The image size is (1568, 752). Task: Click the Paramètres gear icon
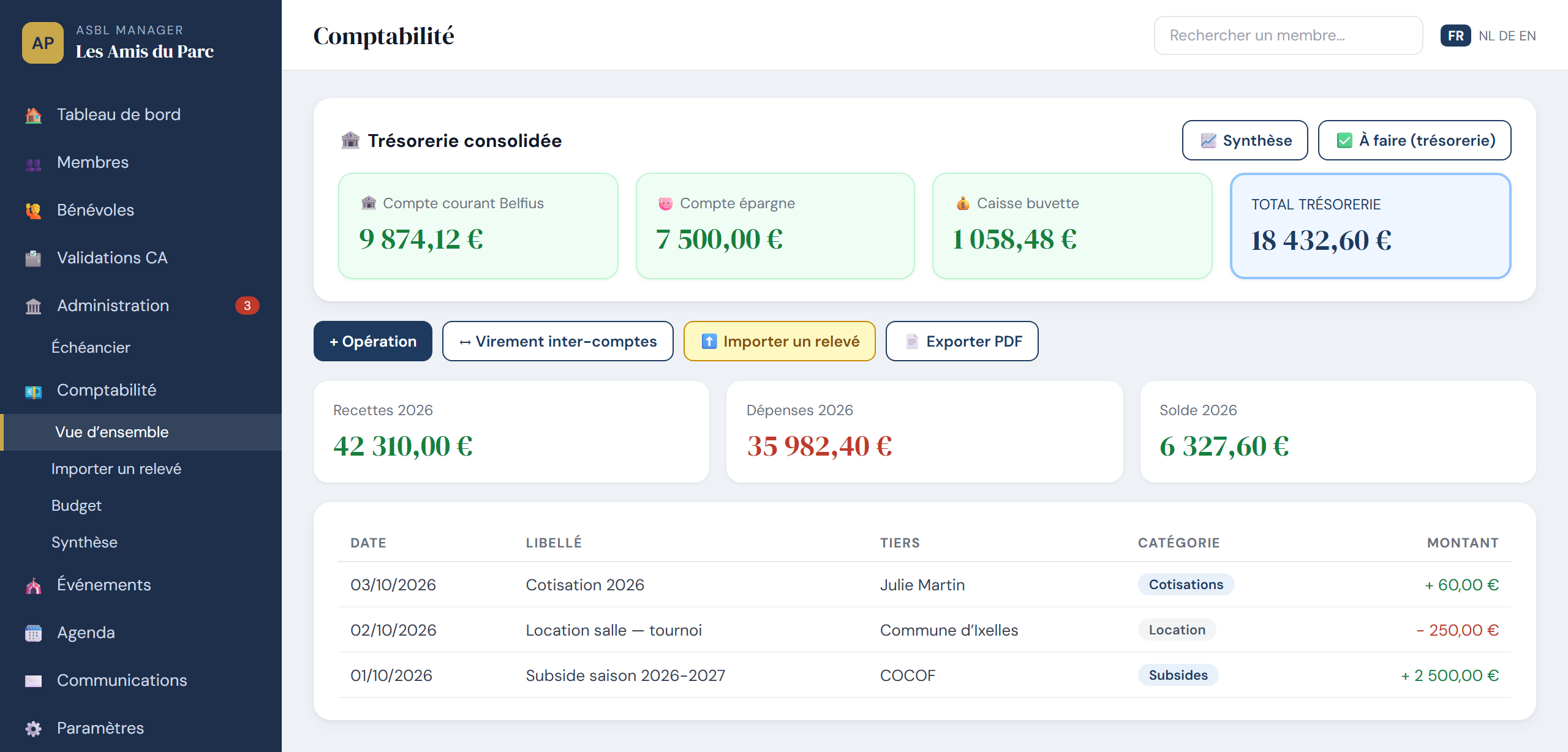[x=34, y=729]
